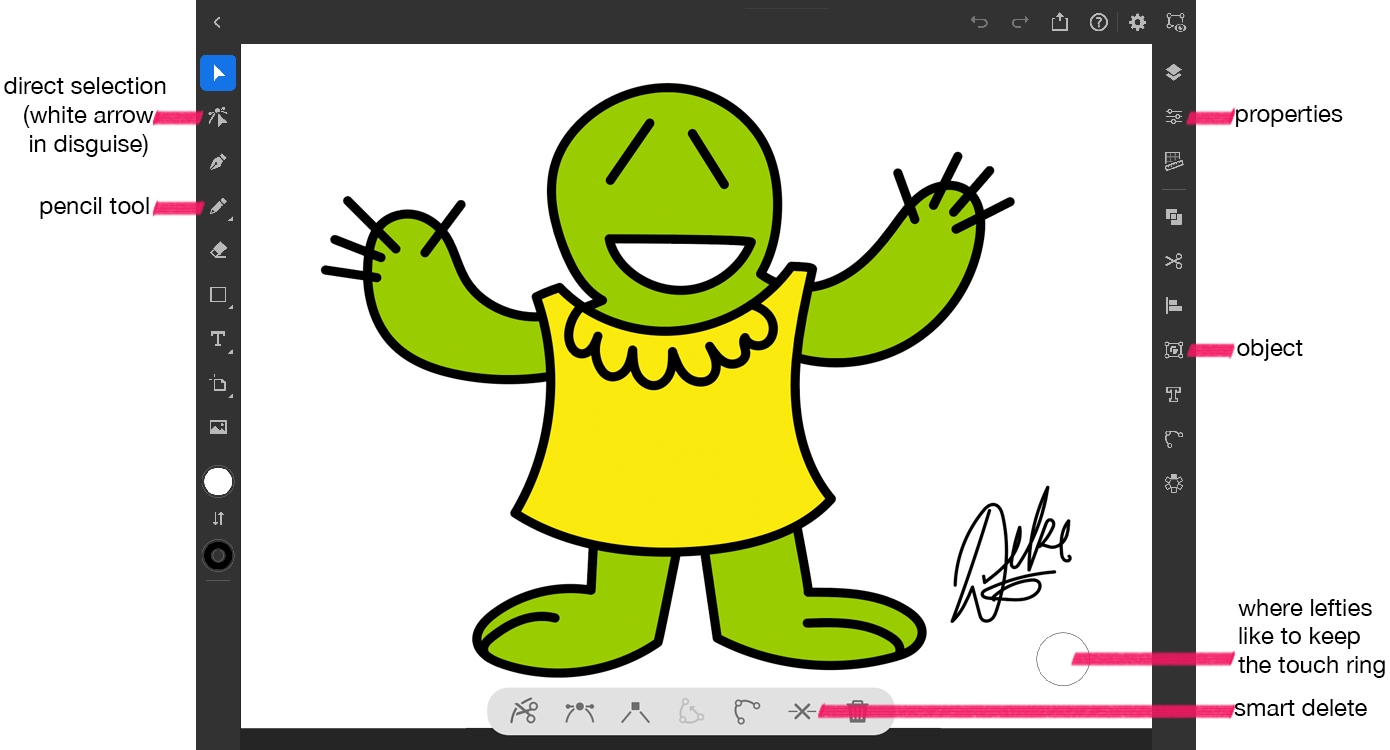Open the white fill color swatch

coord(217,481)
